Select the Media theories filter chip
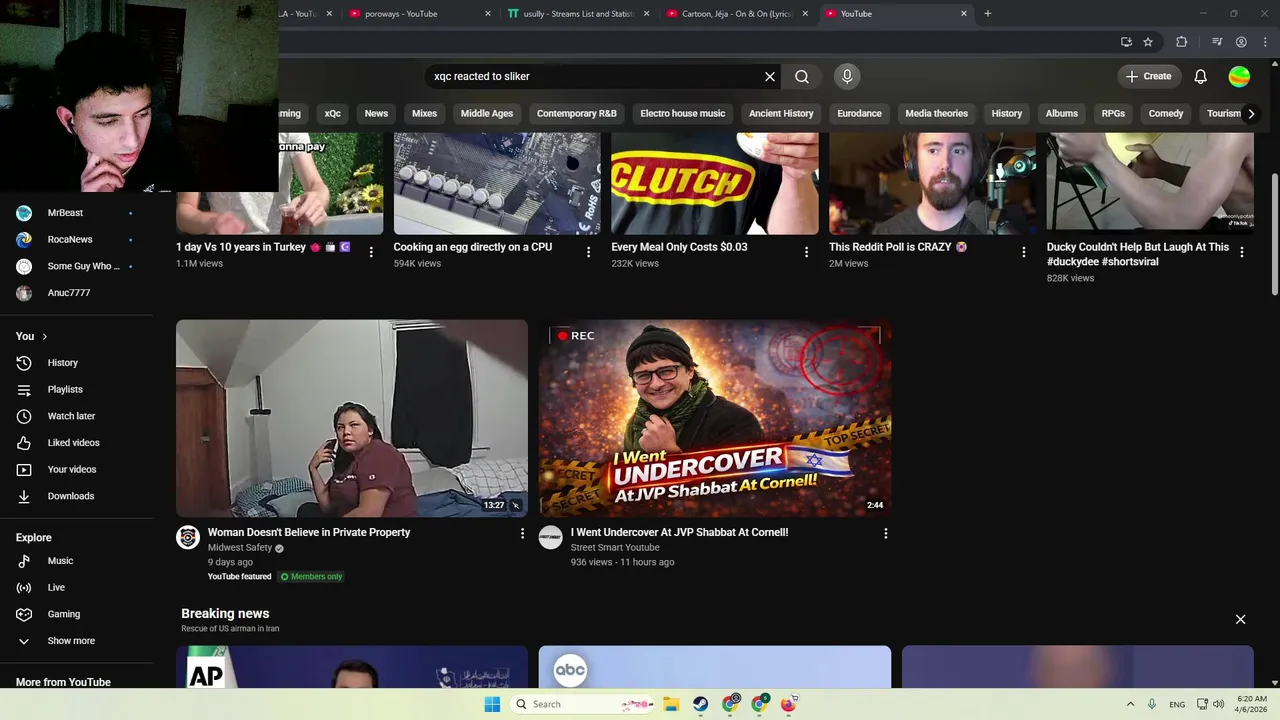Screen dimensions: 1280x720 click(937, 114)
